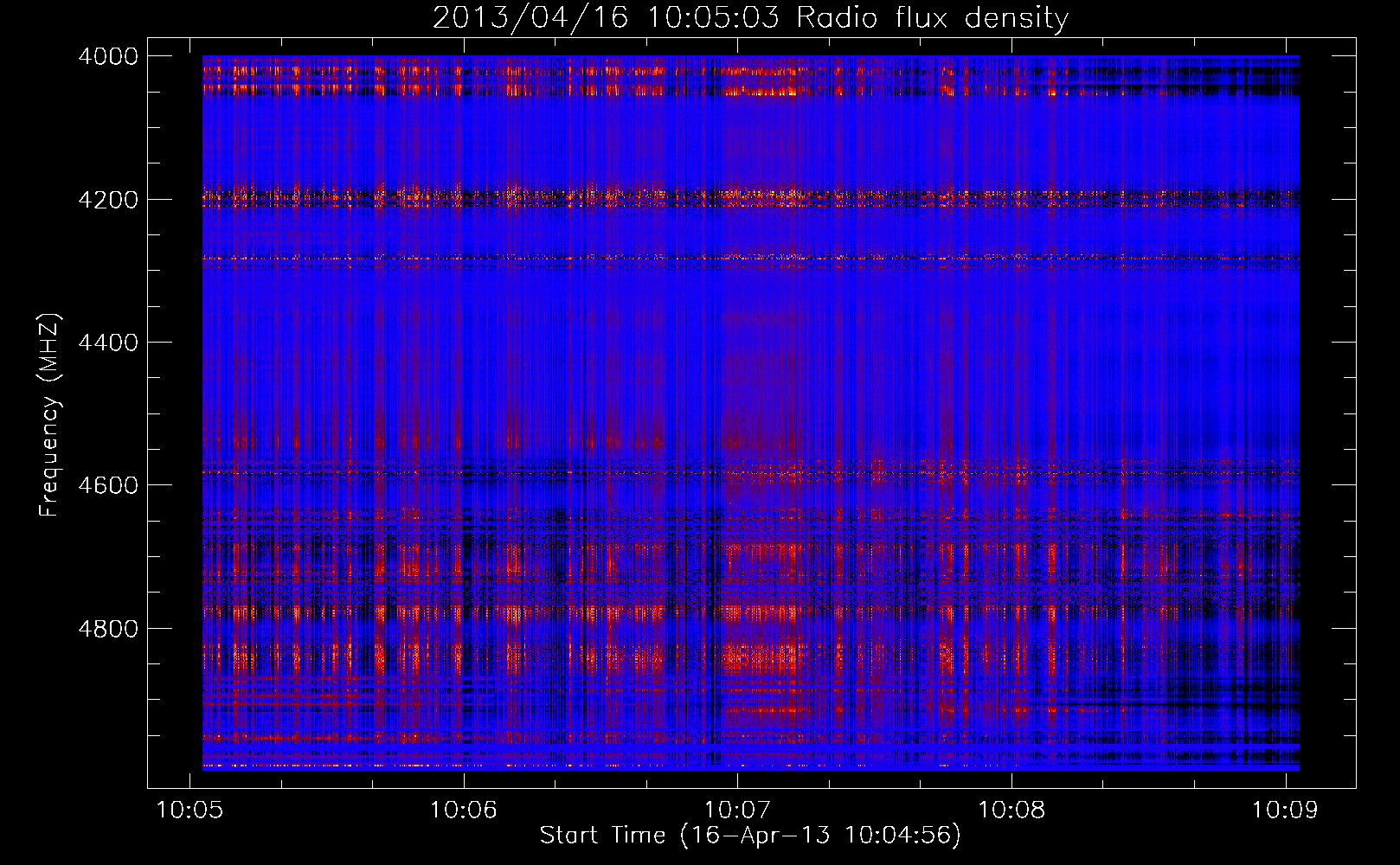Screen dimensions: 1400x865
Task: Click the 4800 frequency tick label
Action: (x=108, y=629)
